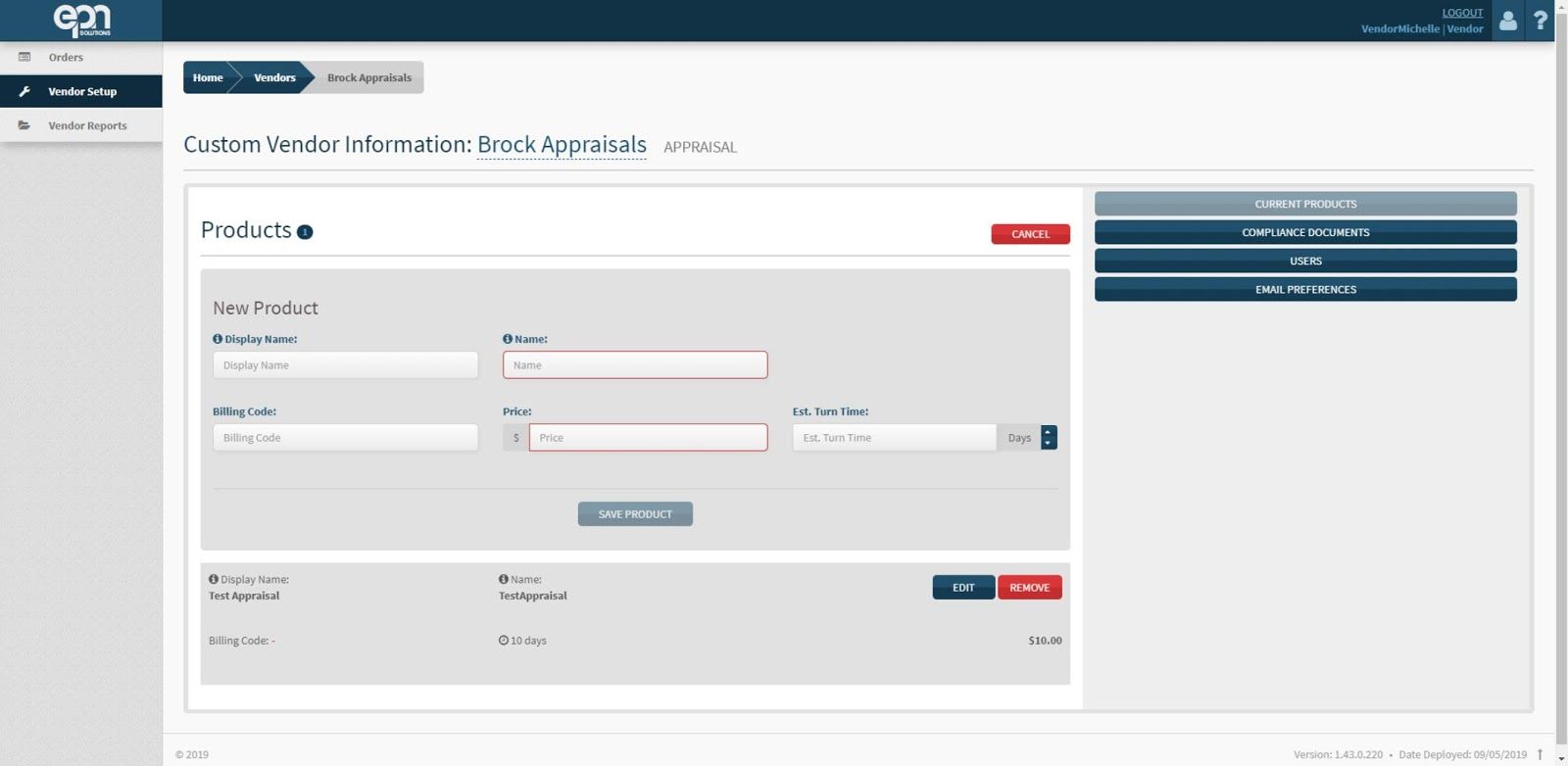Image resolution: width=1568 pixels, height=766 pixels.
Task: Click info icon beside new product Name label
Action: click(508, 339)
